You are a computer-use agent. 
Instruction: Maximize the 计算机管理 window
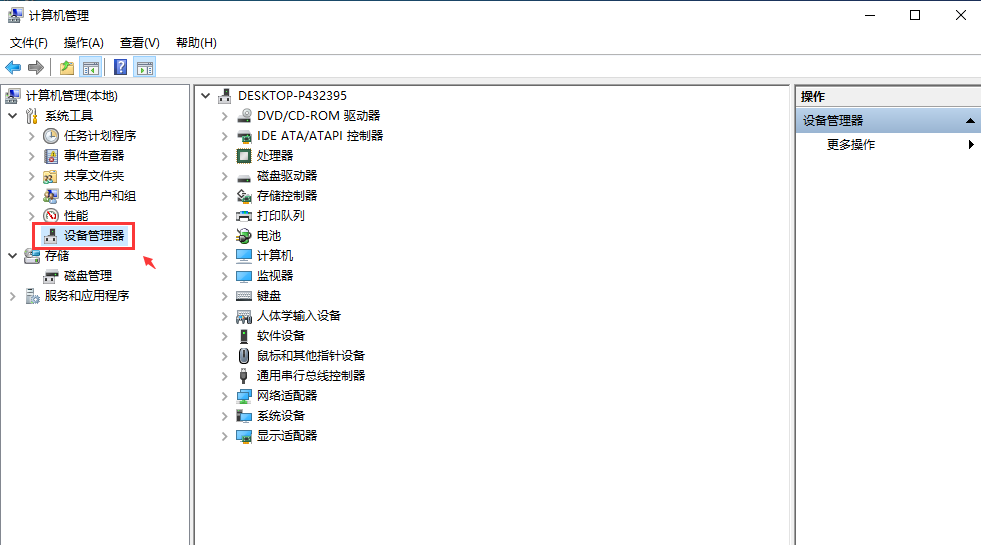[915, 15]
